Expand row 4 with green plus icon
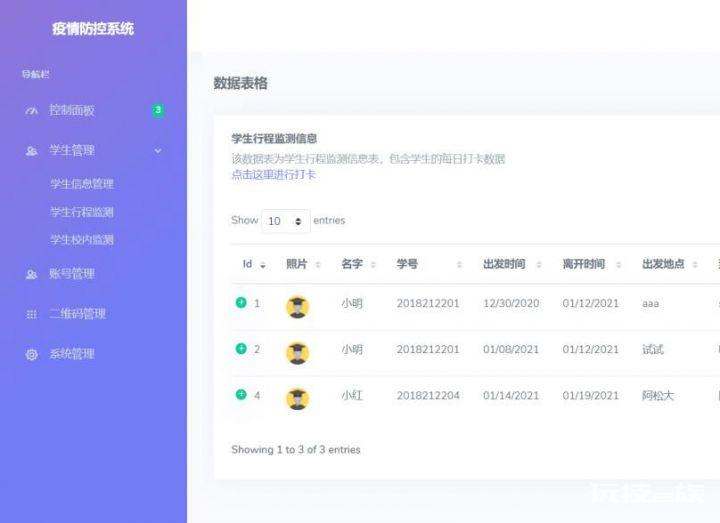 pos(241,394)
